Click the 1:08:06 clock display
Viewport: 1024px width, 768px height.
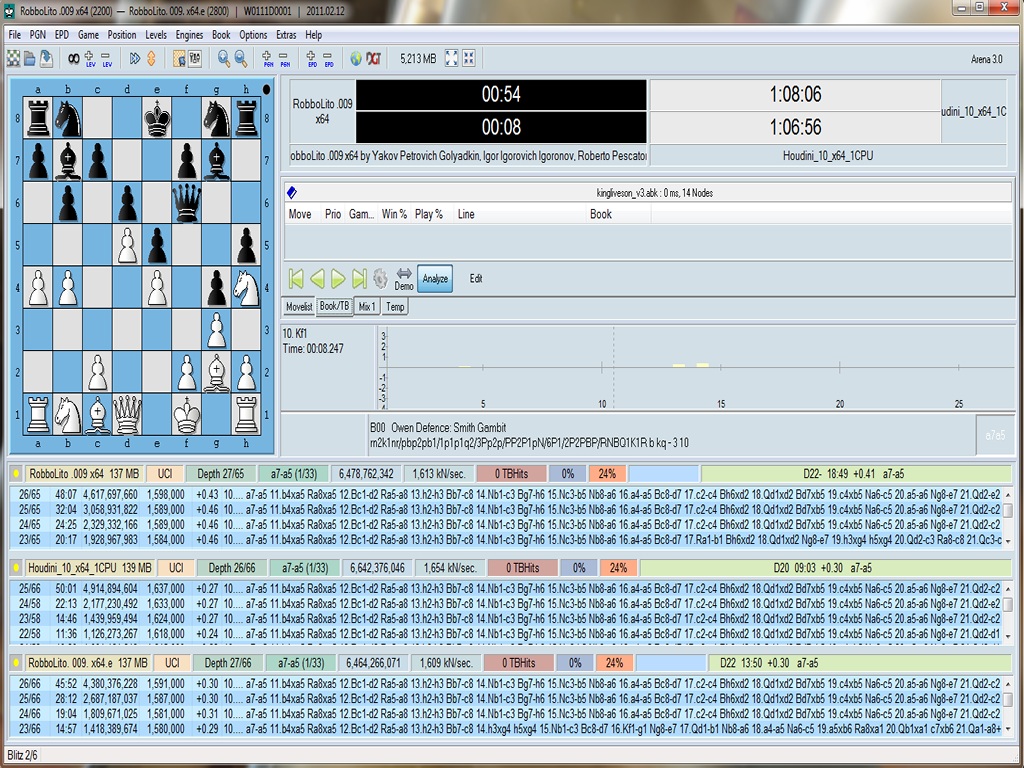pyautogui.click(x=795, y=95)
